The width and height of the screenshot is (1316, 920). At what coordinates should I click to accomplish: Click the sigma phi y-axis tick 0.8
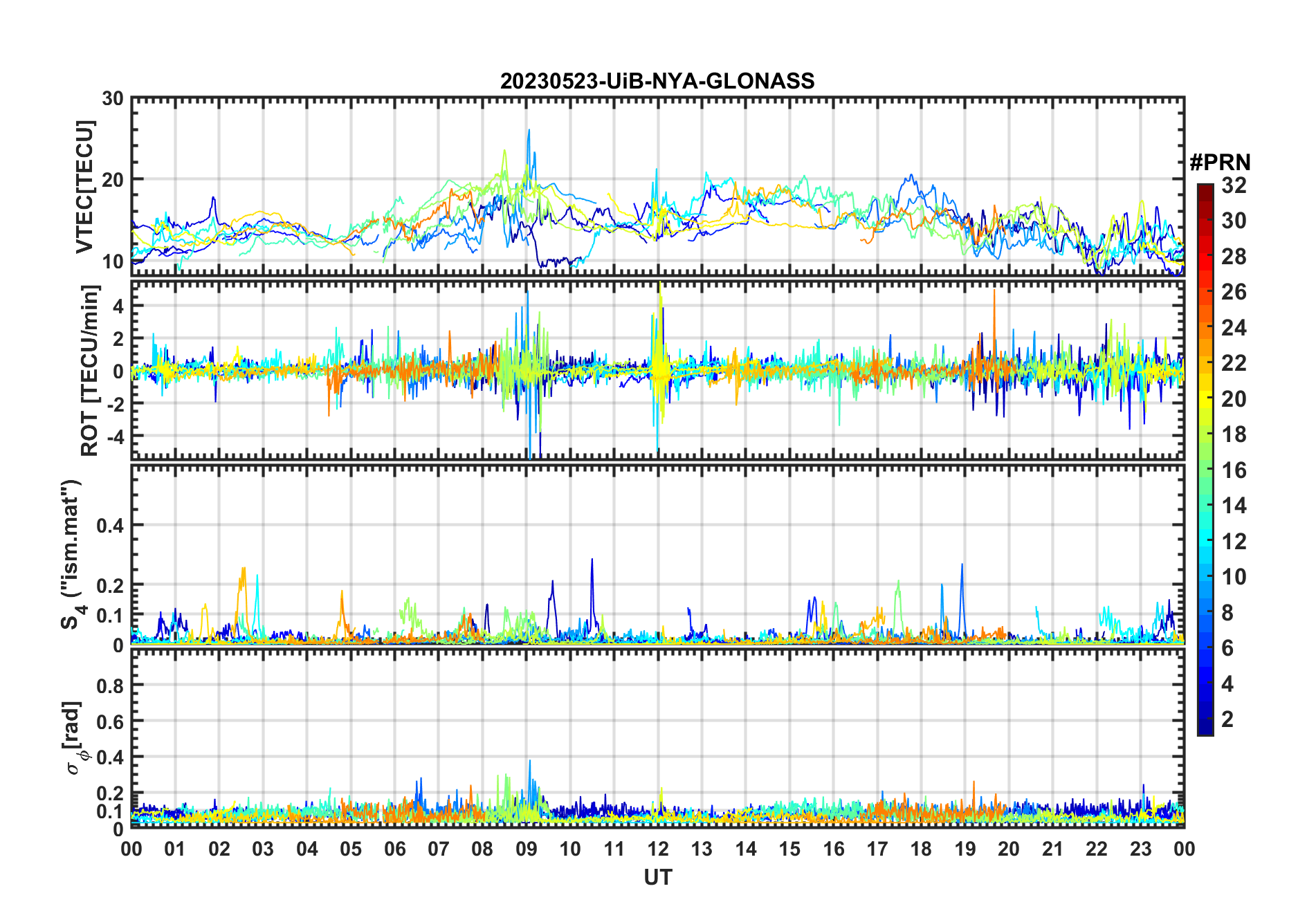coord(110,686)
